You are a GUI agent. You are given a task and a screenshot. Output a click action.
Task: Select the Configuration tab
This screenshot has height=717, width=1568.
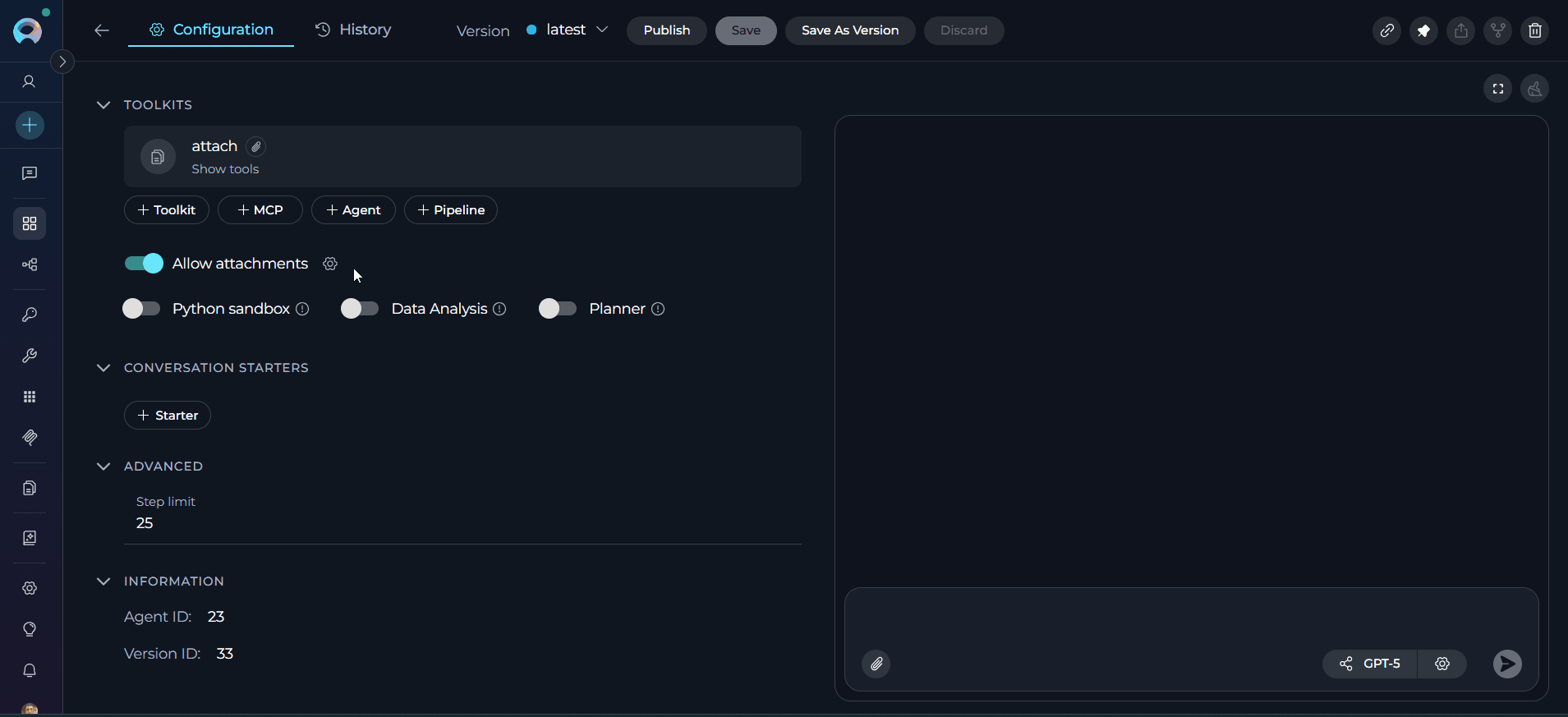(x=211, y=30)
